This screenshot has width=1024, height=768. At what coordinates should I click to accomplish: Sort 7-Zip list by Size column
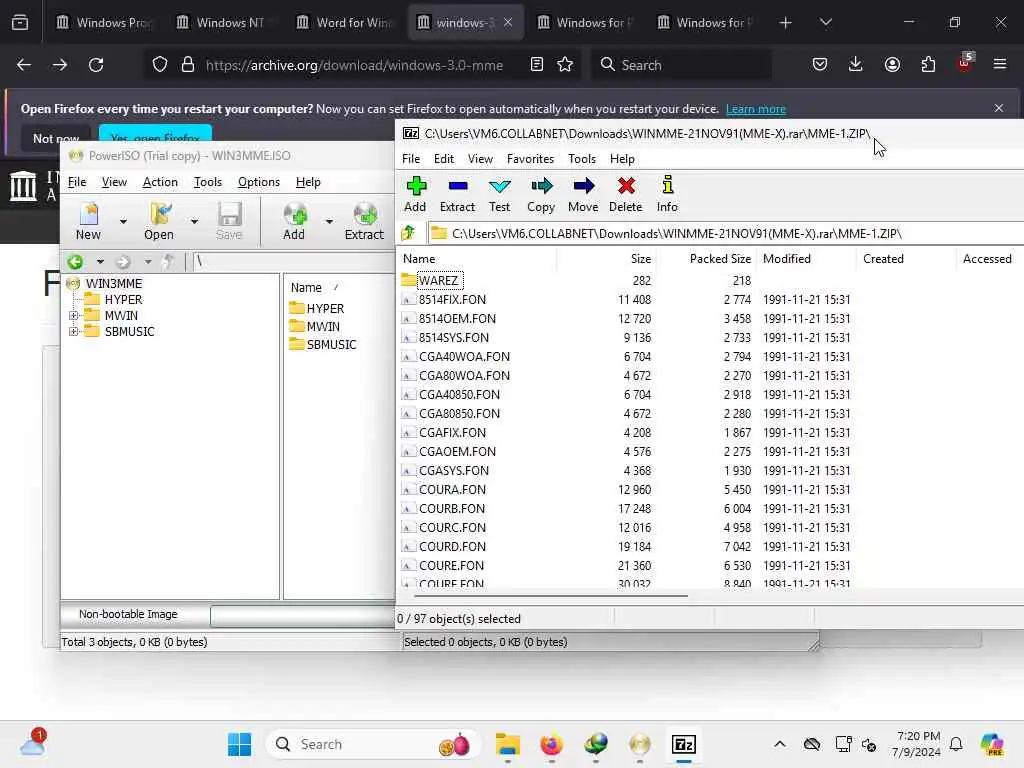(606, 259)
